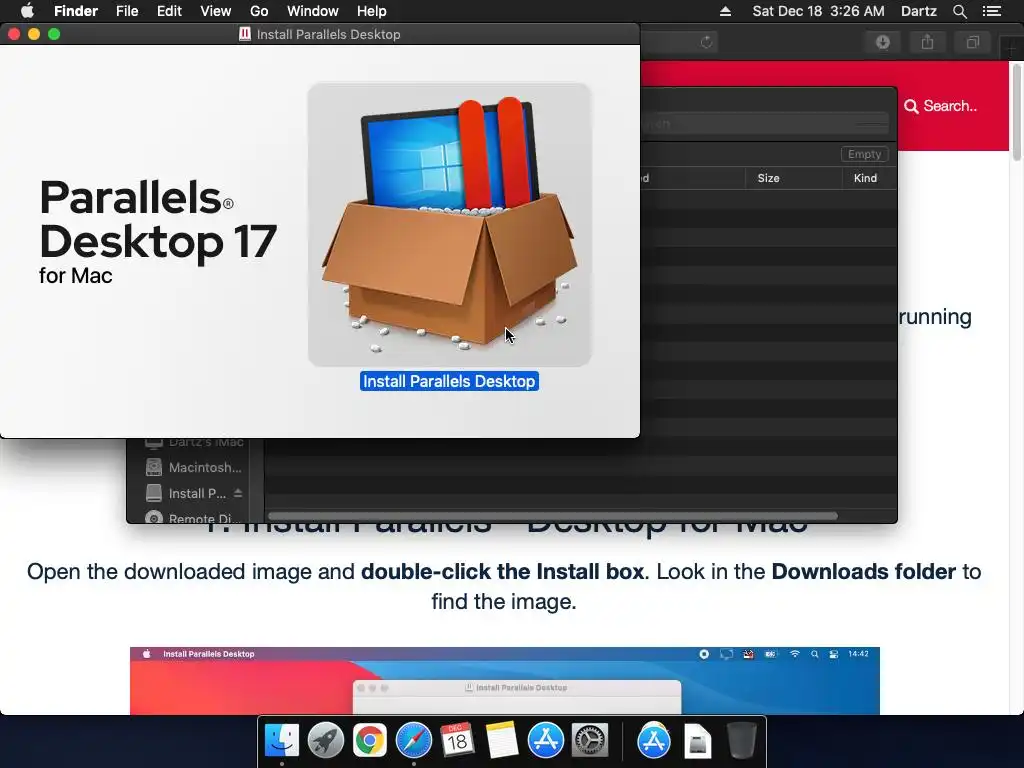Click the tutorial screenshot thumbnail on webpage

505,680
